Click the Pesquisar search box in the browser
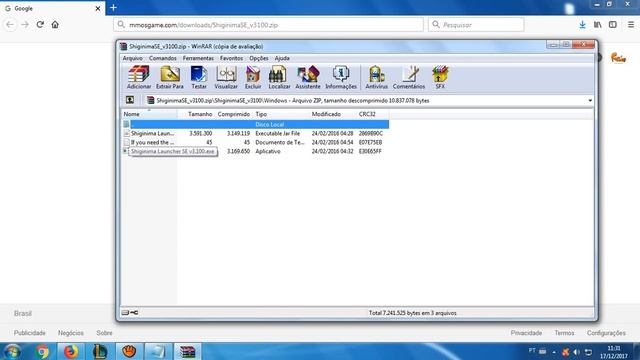The image size is (640, 360). click(476, 25)
